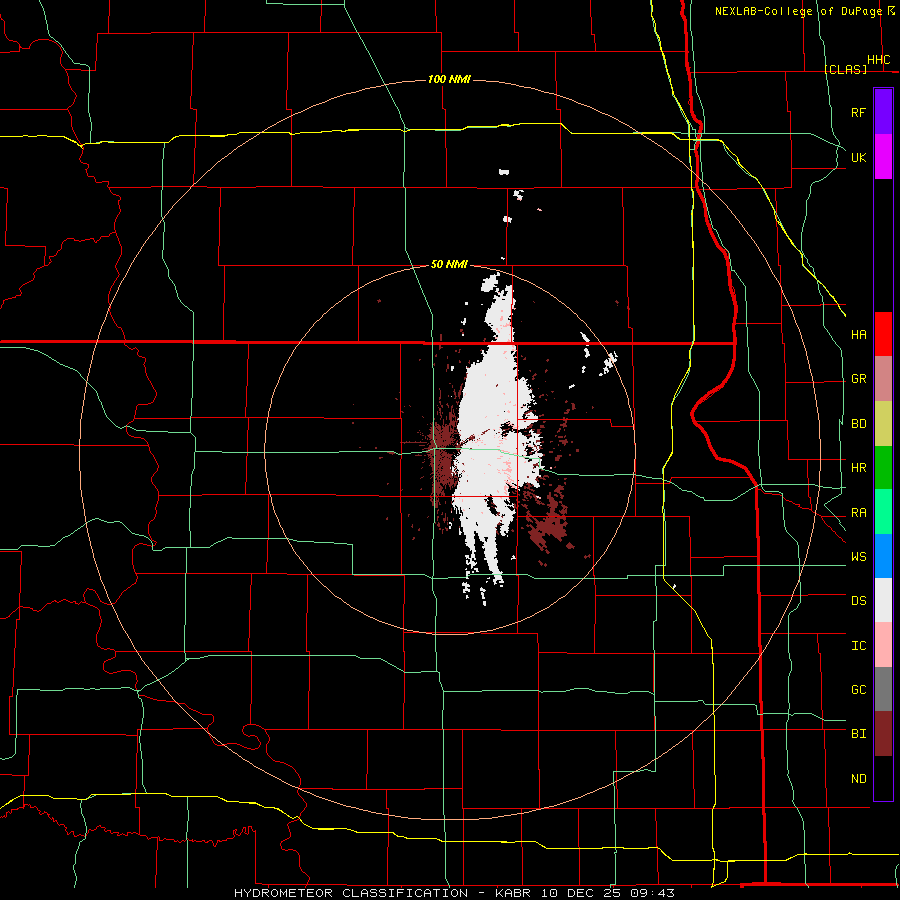The image size is (900, 900).
Task: Select the IC light pink legend swatch
Action: click(x=883, y=645)
